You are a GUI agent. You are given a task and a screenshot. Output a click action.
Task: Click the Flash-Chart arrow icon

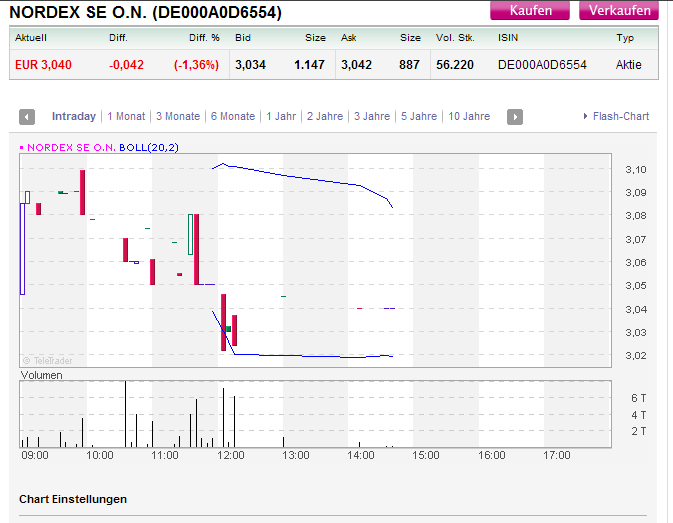tap(585, 116)
